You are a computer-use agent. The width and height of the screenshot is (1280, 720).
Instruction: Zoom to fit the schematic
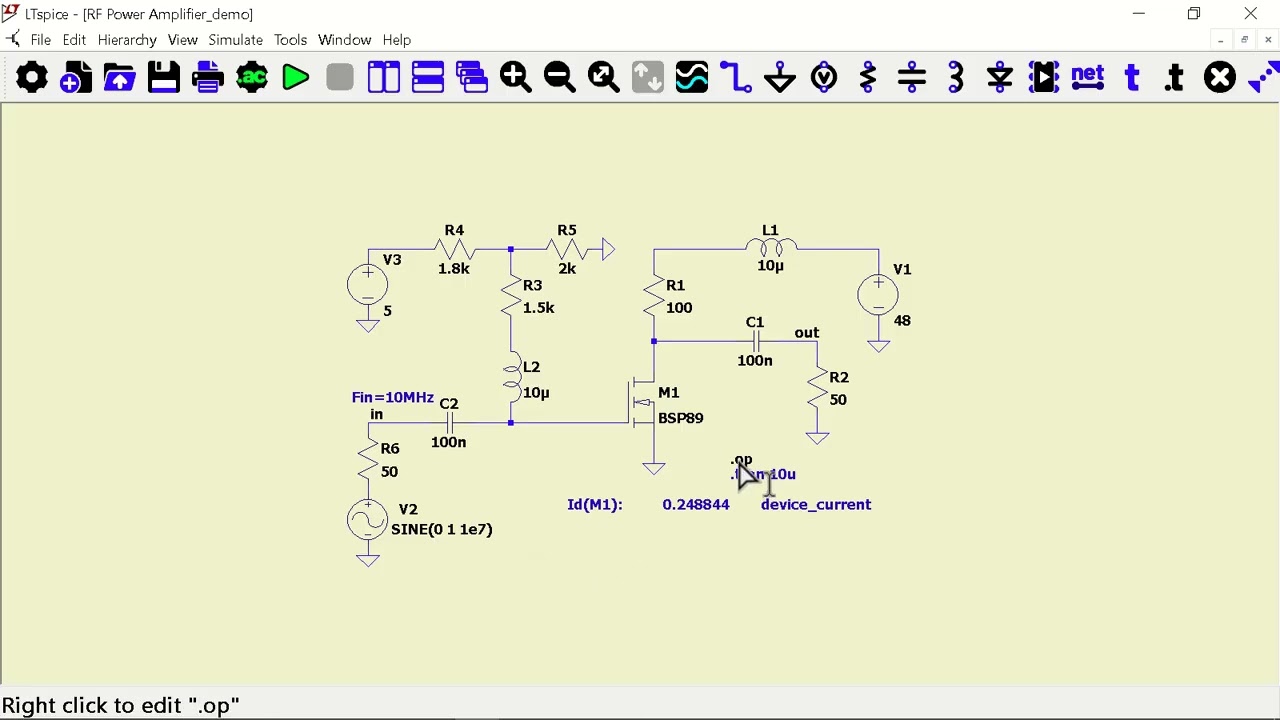[x=603, y=77]
